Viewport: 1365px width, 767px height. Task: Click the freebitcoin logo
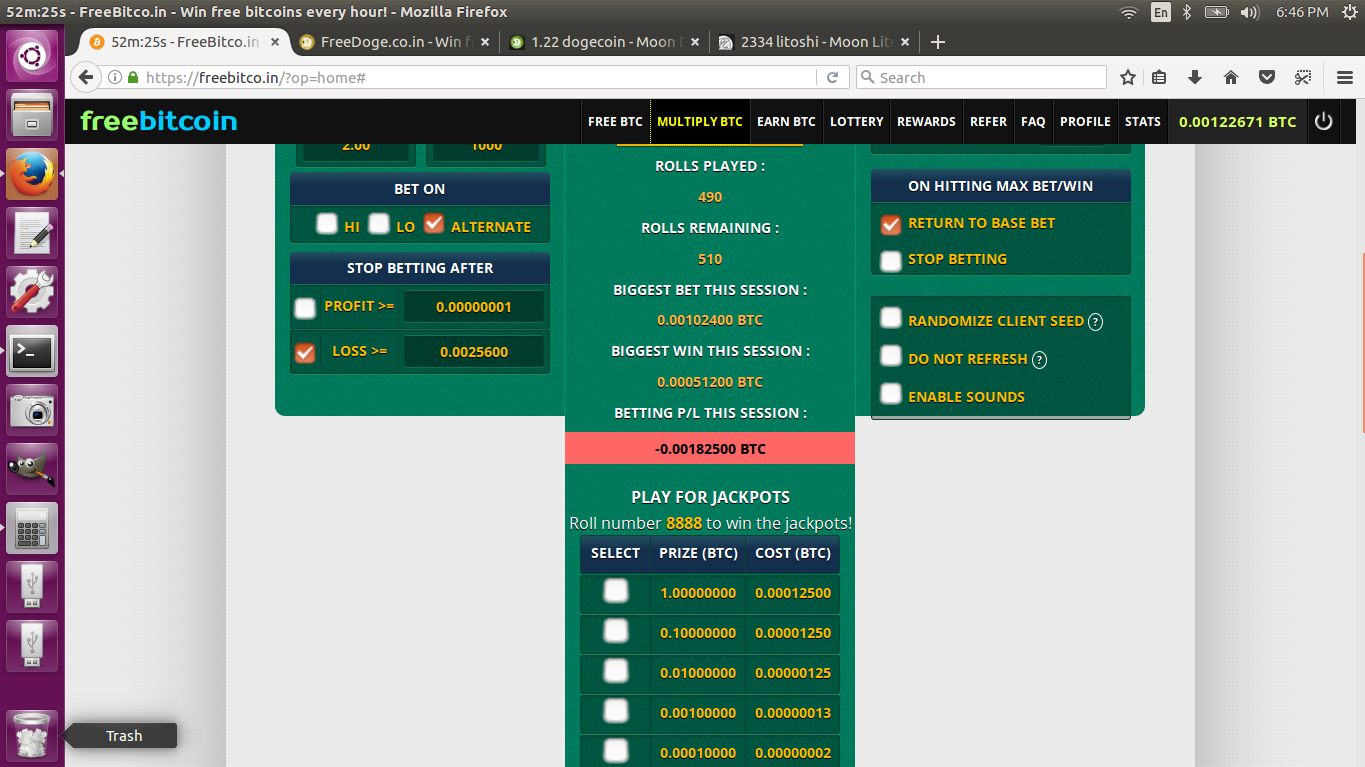point(159,121)
